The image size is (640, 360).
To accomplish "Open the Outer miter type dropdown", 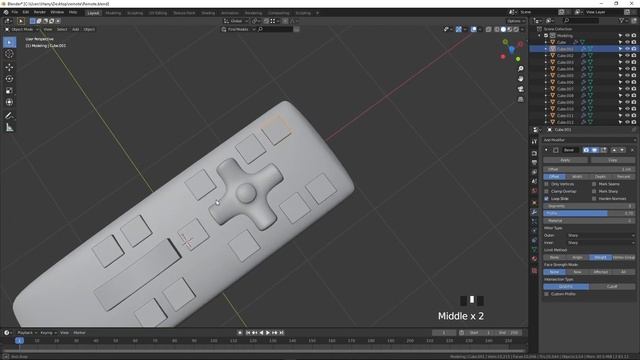I will click(x=601, y=236).
